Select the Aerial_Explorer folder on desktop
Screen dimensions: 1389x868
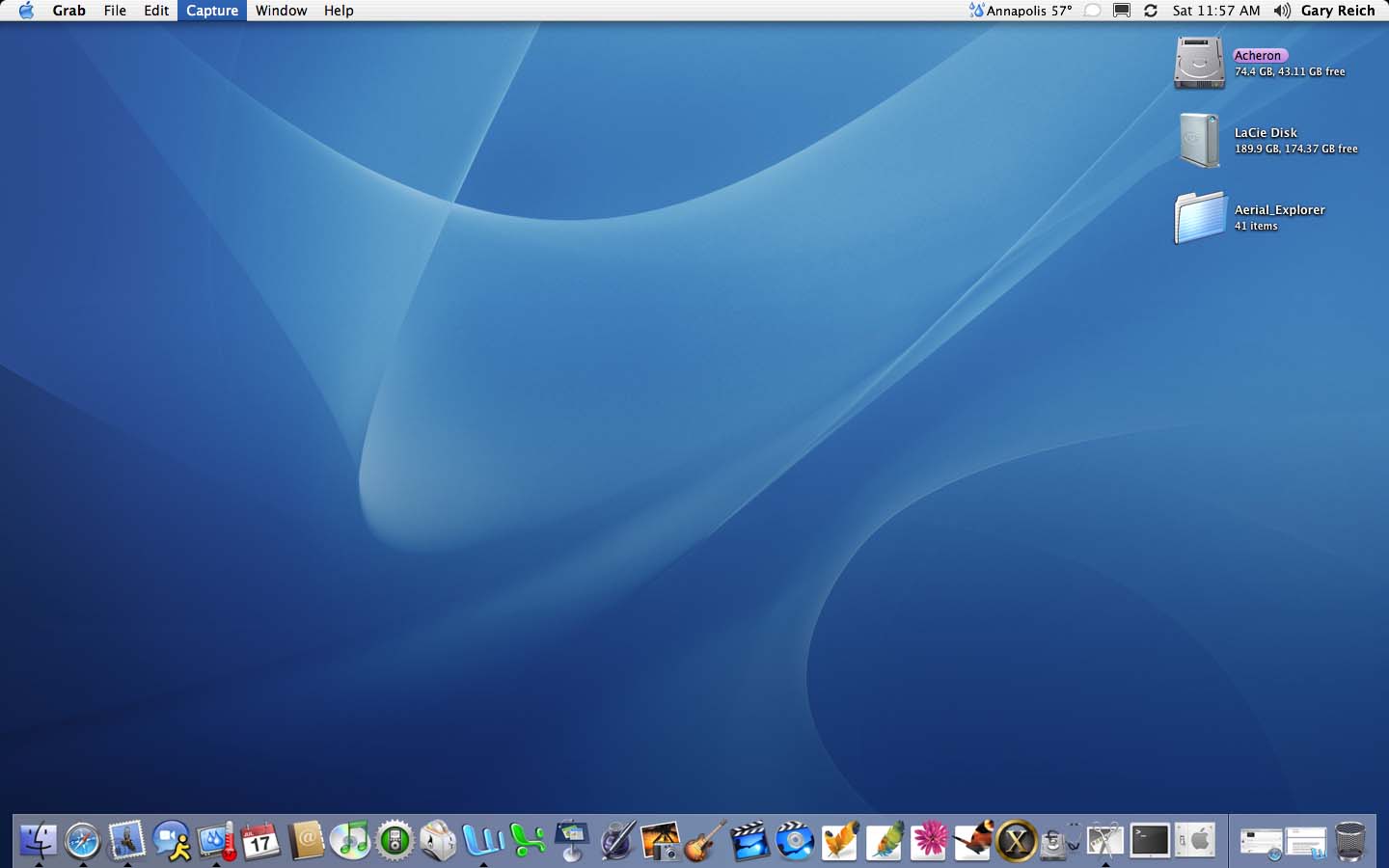(x=1200, y=217)
